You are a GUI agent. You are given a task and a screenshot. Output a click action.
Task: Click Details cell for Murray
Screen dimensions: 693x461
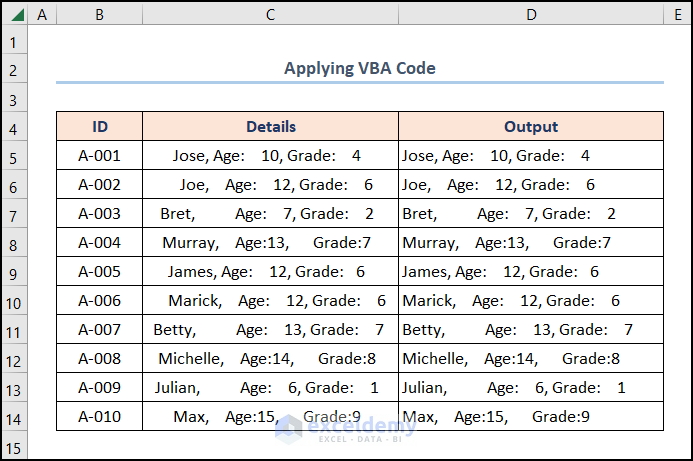pos(270,243)
